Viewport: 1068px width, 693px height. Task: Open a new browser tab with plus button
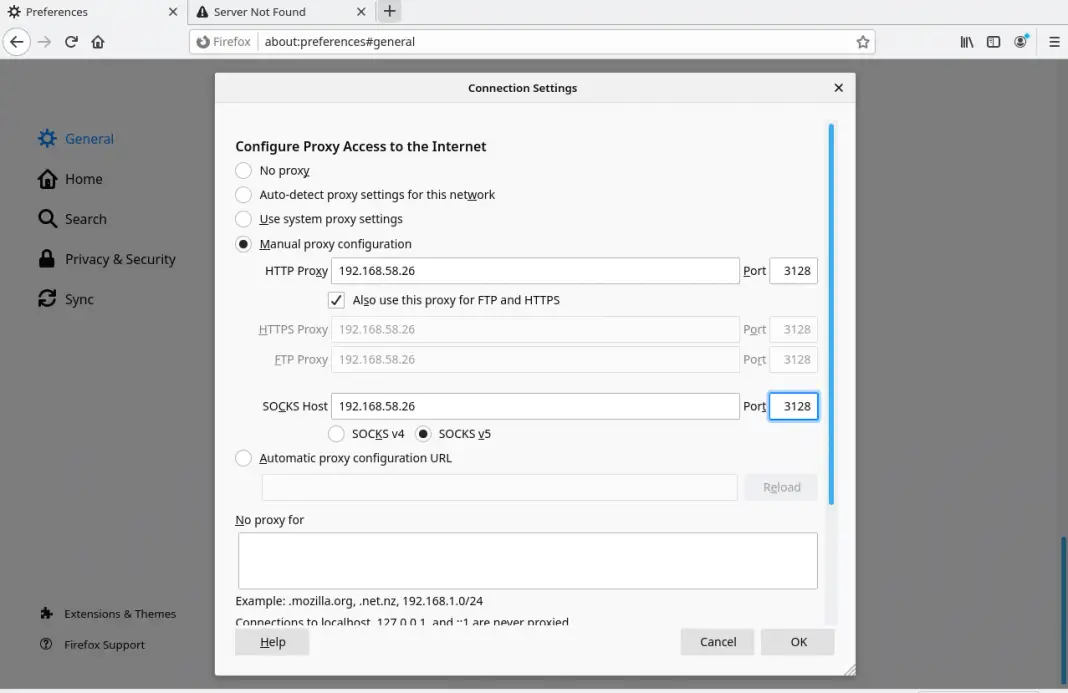click(389, 11)
